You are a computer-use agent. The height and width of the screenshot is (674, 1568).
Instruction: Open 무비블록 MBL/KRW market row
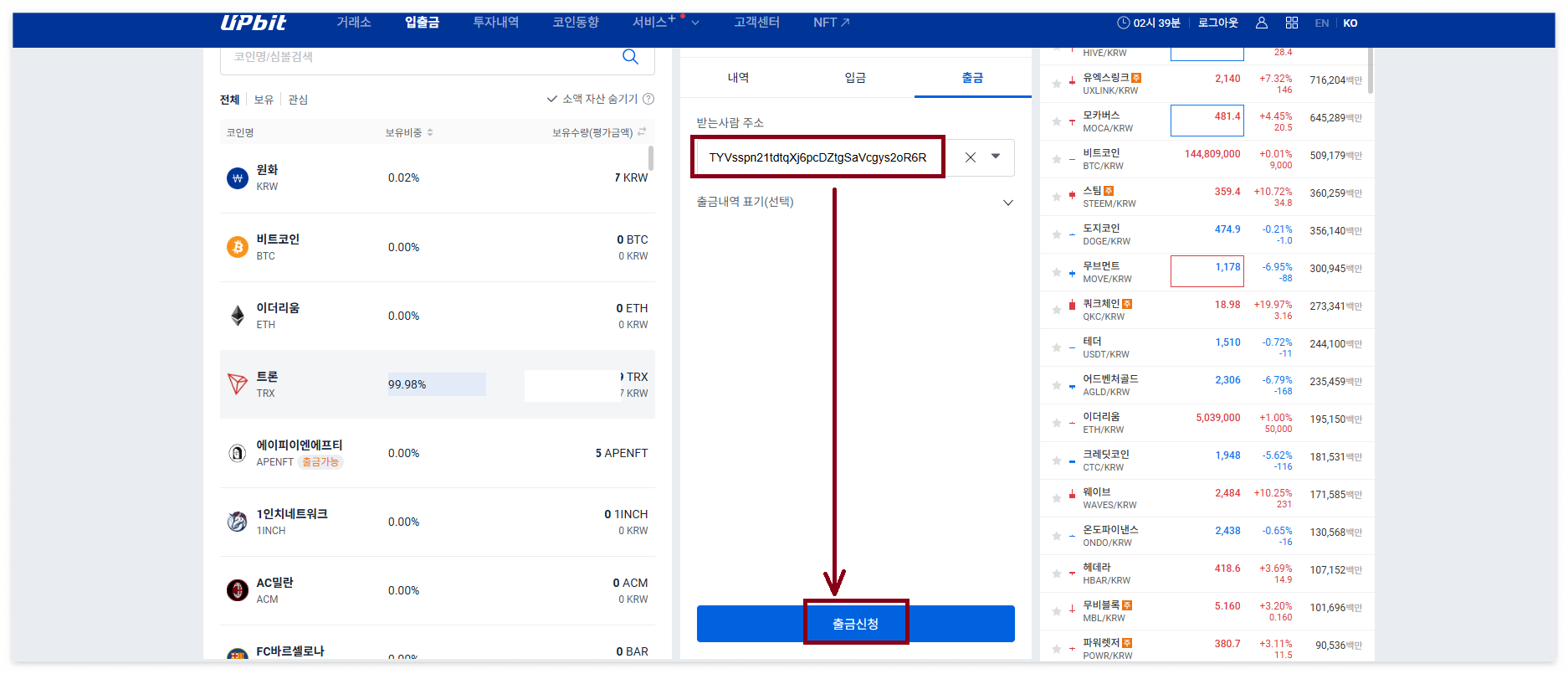tap(1207, 611)
